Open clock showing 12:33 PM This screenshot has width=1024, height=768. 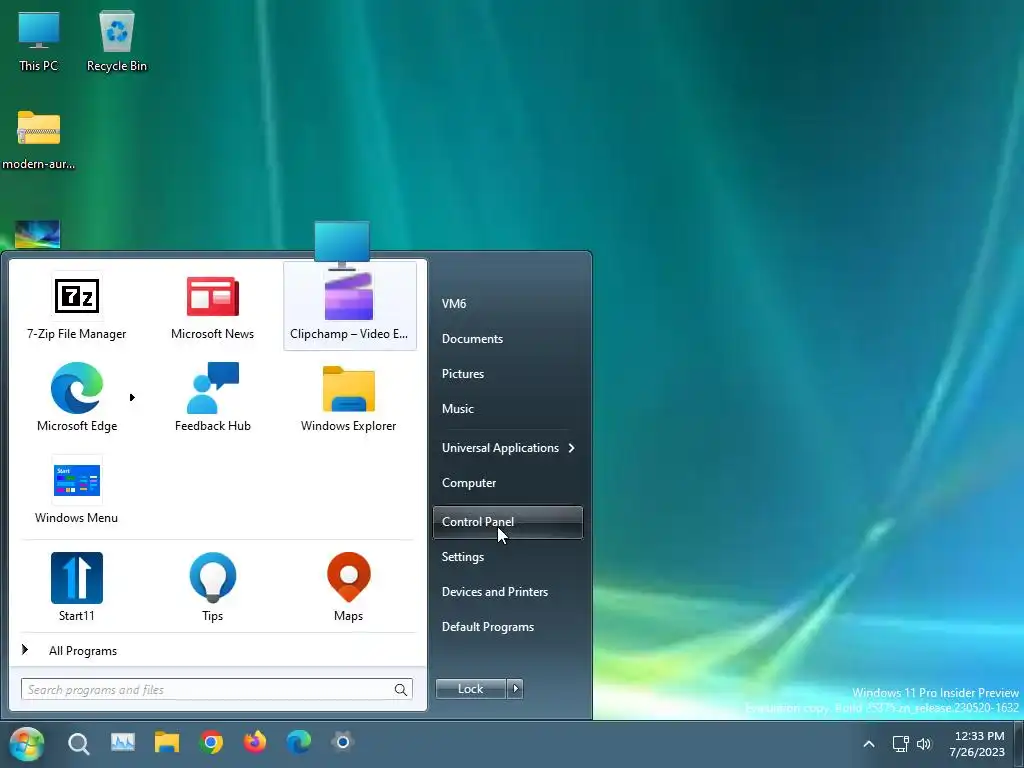tap(977, 744)
